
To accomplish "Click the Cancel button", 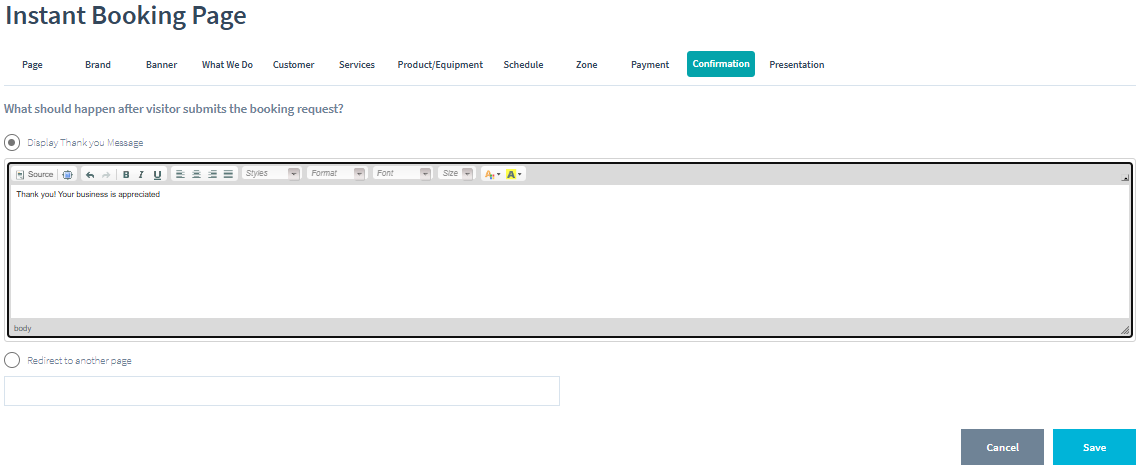I will pyautogui.click(x=1002, y=447).
